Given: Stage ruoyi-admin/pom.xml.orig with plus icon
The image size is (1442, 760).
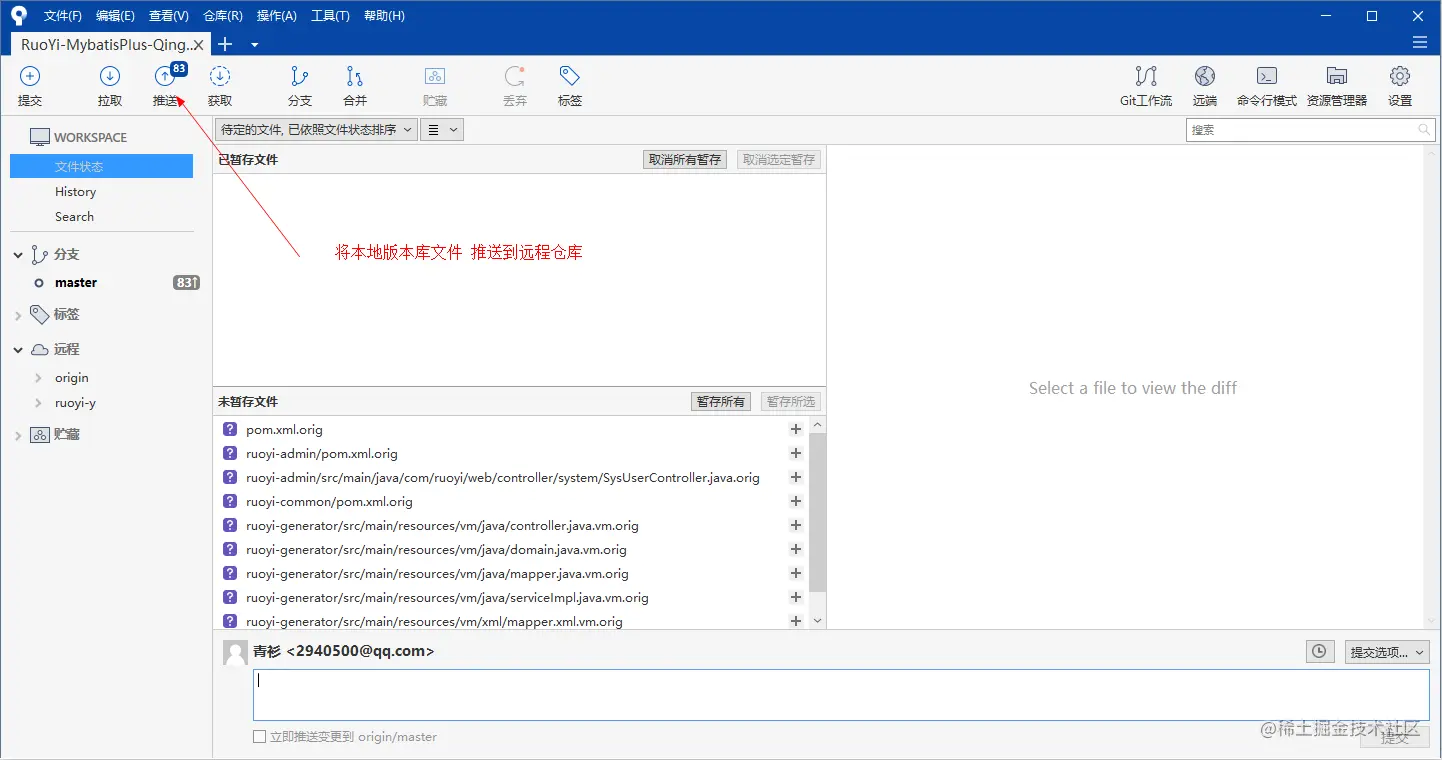Looking at the screenshot, I should coord(796,453).
